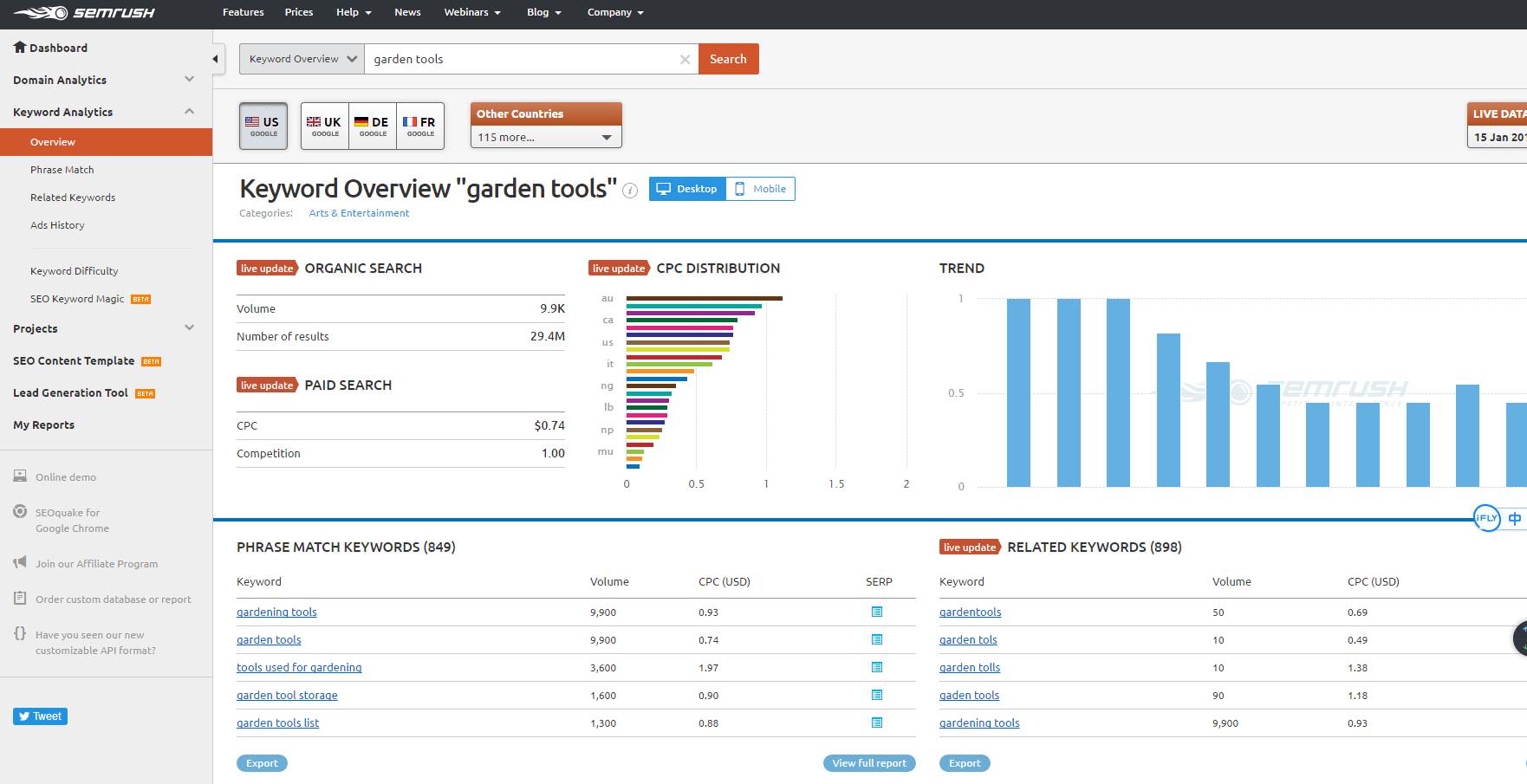View full phrase match report

[x=869, y=763]
